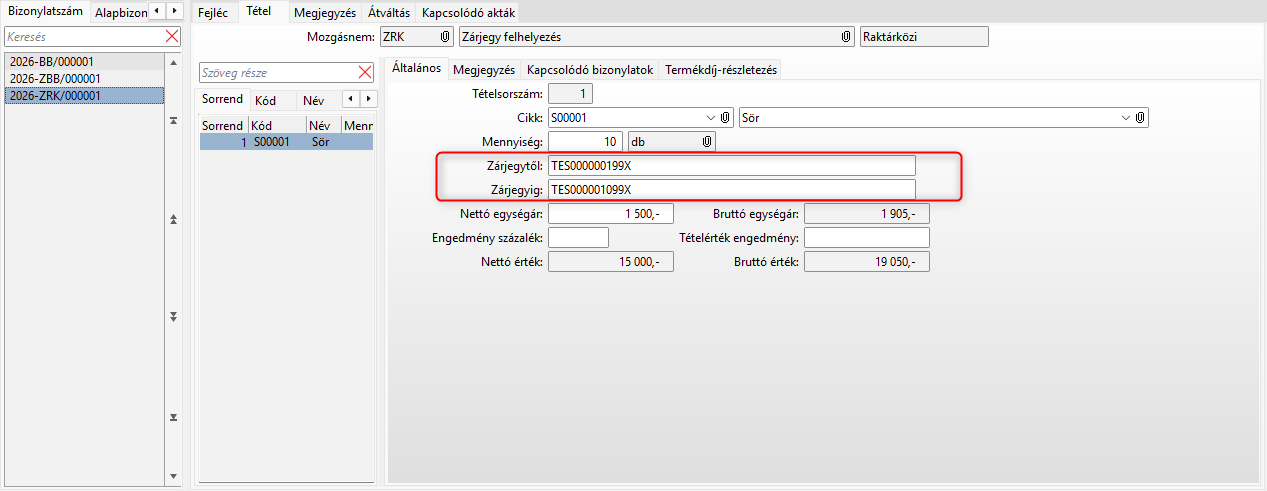This screenshot has height=491, width=1267.
Task: Jump to last record in document list
Action: pyautogui.click(x=173, y=417)
